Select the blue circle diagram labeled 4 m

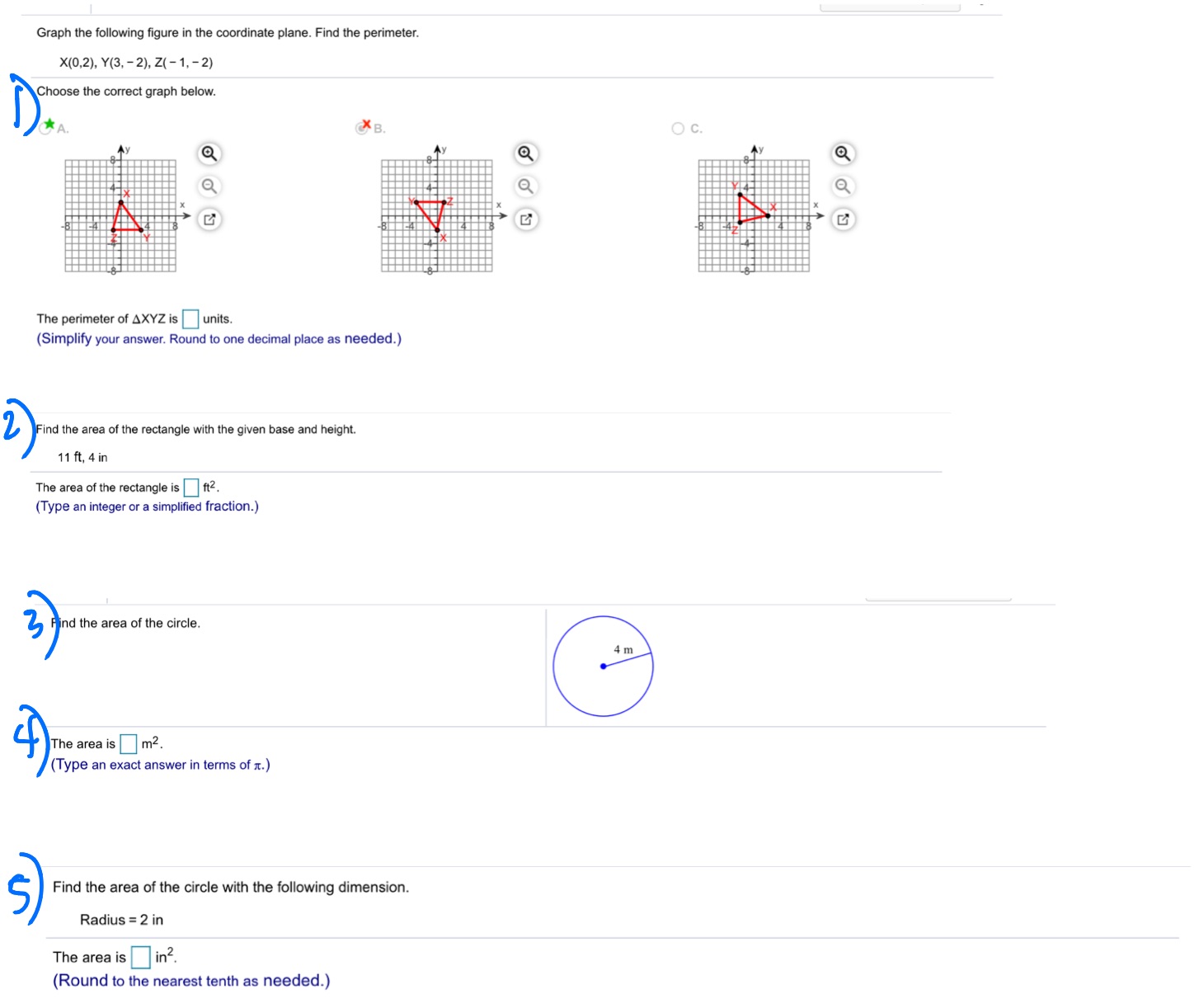coord(603,665)
